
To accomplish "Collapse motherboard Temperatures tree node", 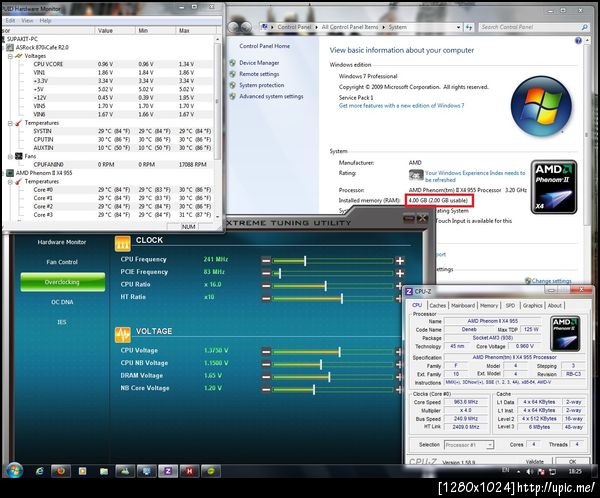I will coord(10,123).
